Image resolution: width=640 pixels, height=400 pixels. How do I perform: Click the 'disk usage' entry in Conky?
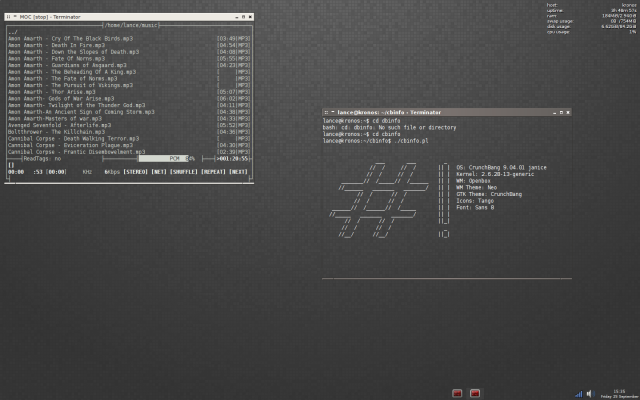pyautogui.click(x=558, y=26)
